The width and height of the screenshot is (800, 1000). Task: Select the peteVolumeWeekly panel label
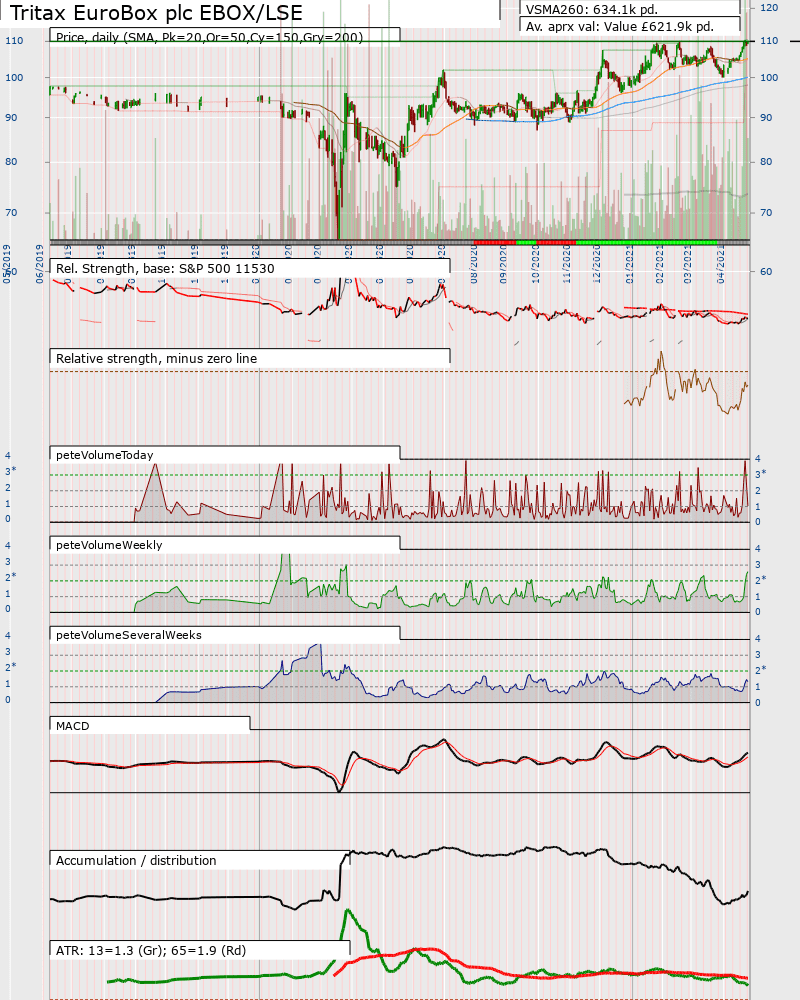point(109,545)
